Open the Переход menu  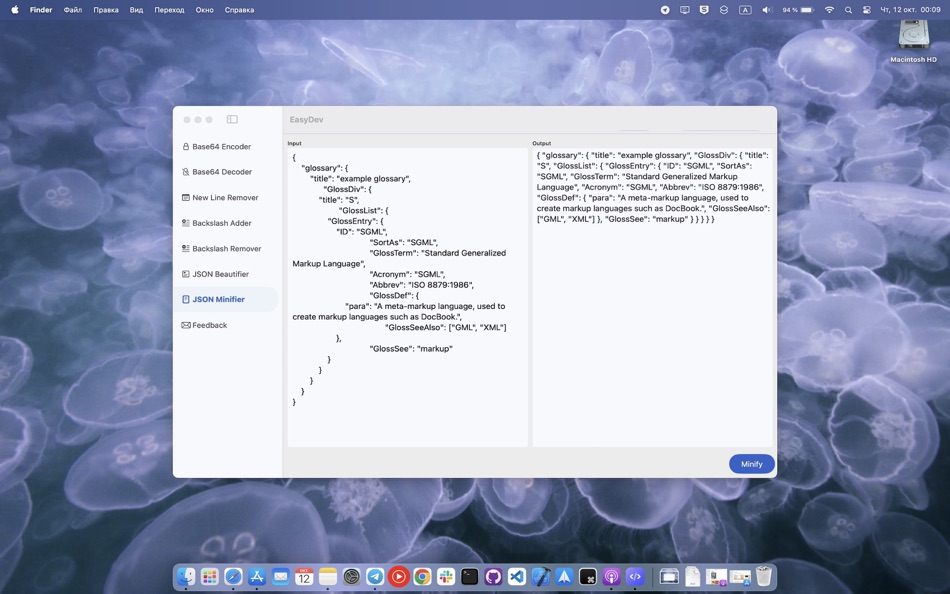pos(169,10)
